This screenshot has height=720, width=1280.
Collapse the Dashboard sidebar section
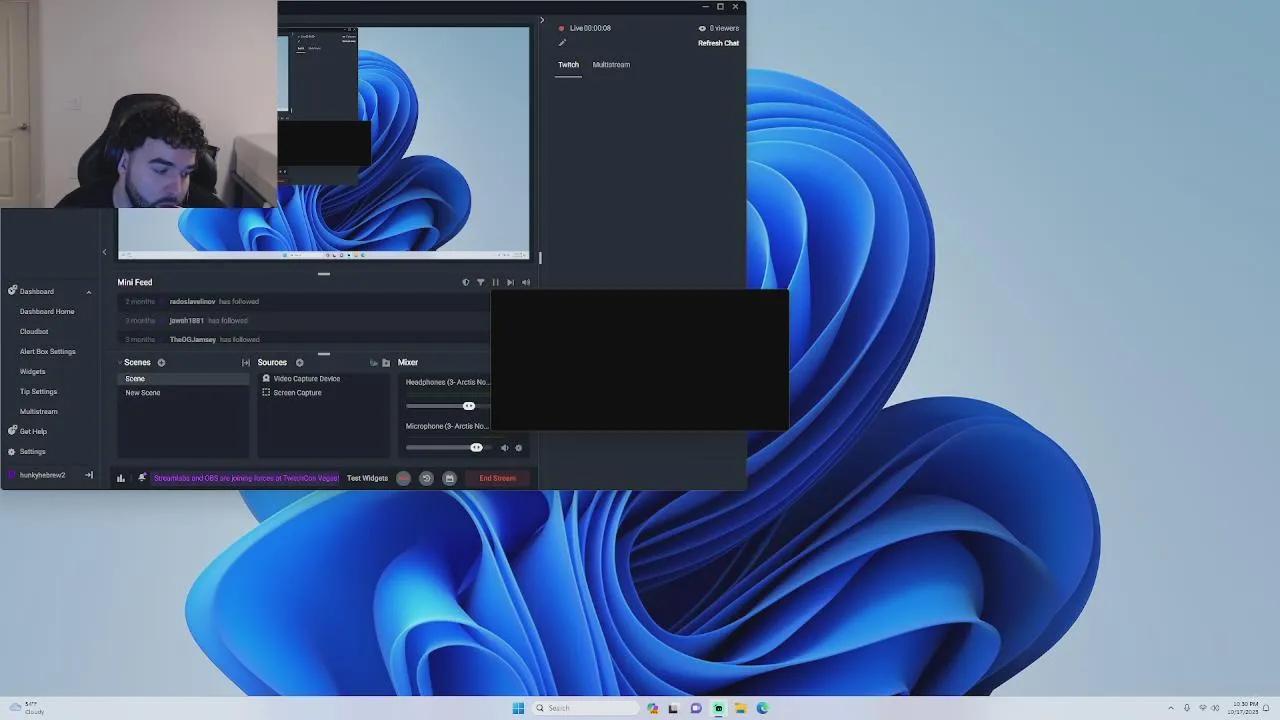[x=88, y=292]
